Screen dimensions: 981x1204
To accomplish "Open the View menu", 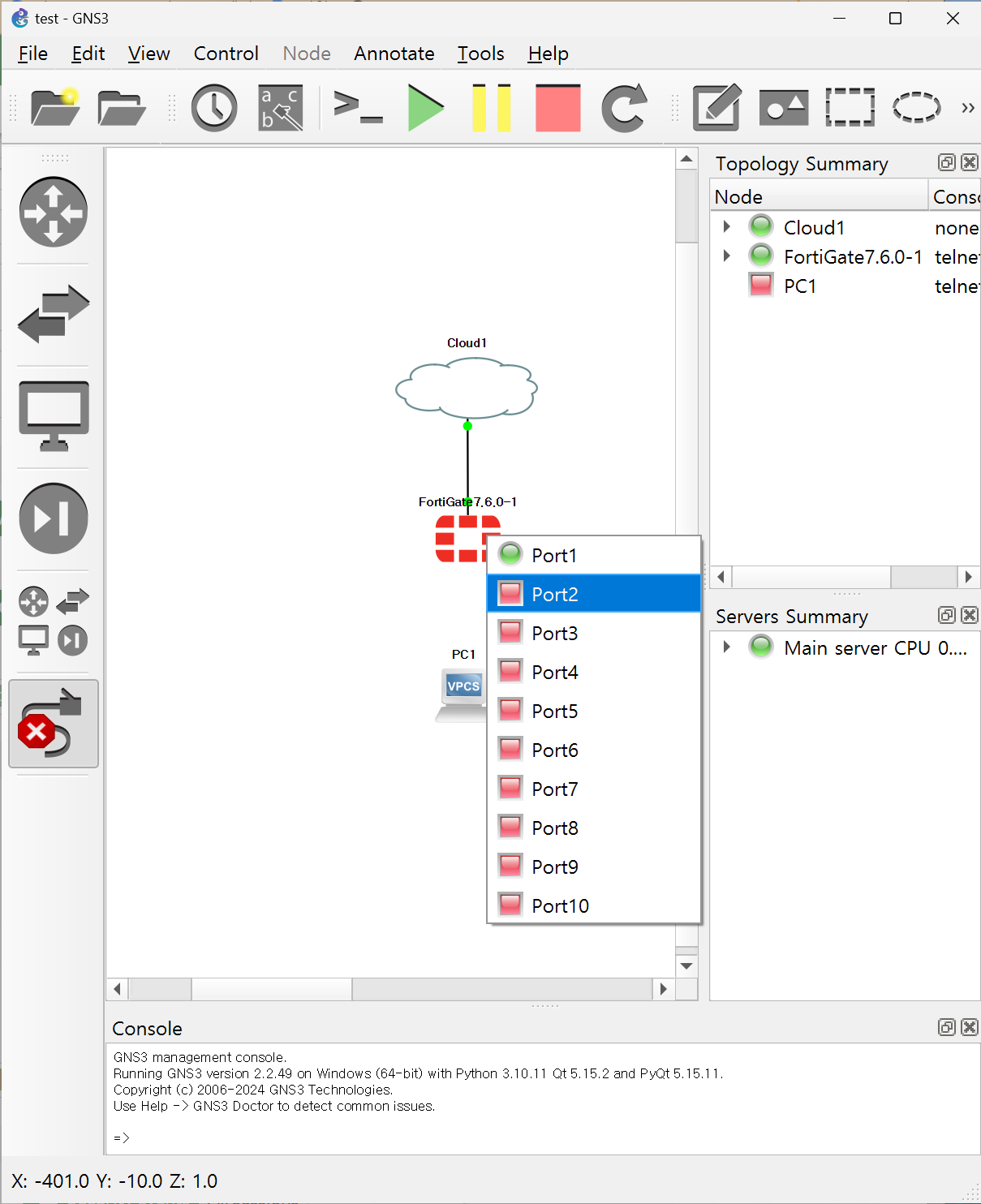I will click(x=149, y=54).
